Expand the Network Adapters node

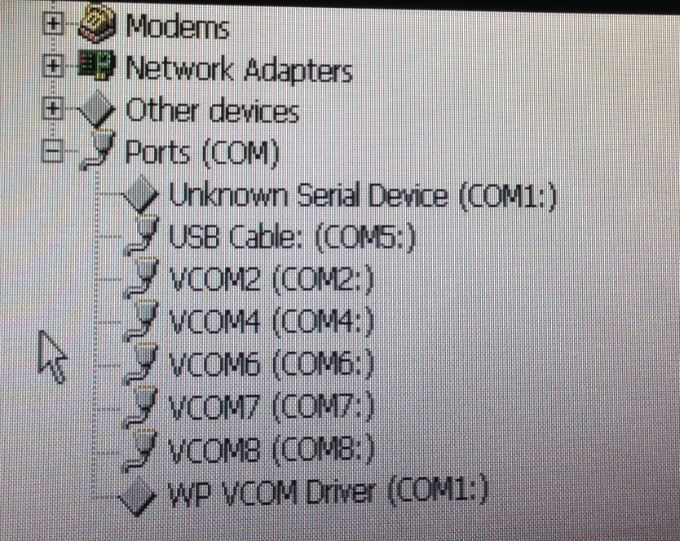point(53,66)
